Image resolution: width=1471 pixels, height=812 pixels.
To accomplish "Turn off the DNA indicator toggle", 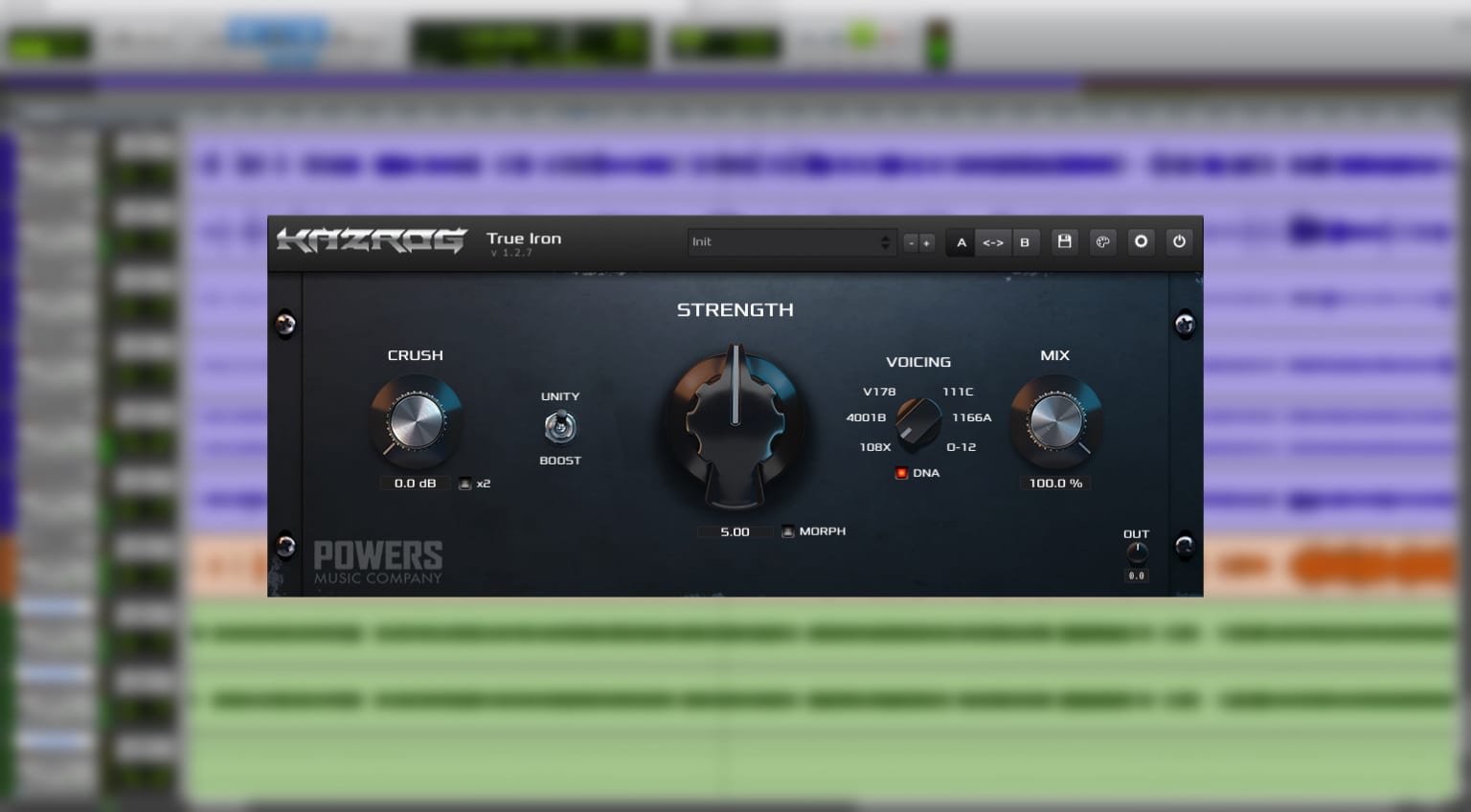I will [x=901, y=473].
